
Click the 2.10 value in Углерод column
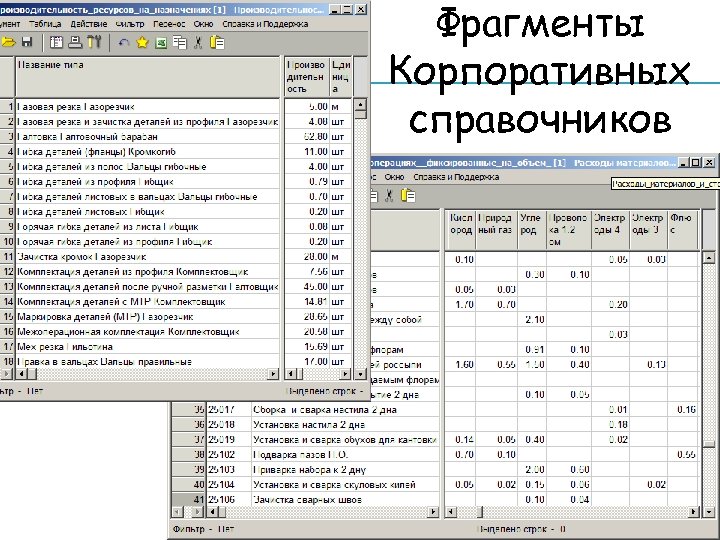pos(532,320)
